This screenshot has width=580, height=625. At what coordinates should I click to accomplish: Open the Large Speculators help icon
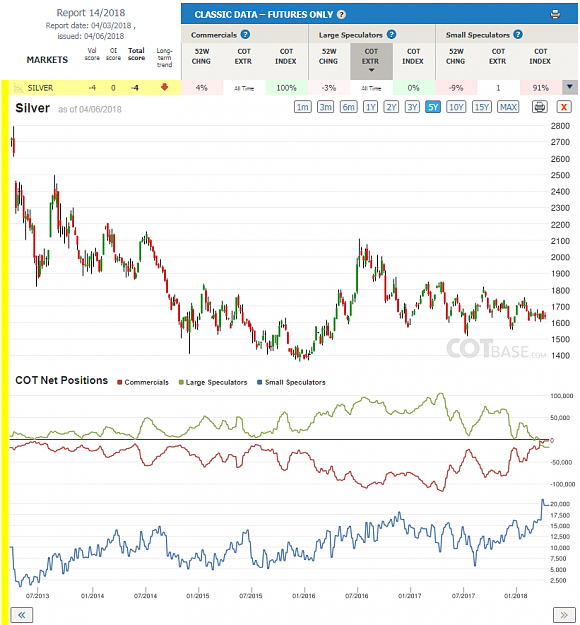391,35
